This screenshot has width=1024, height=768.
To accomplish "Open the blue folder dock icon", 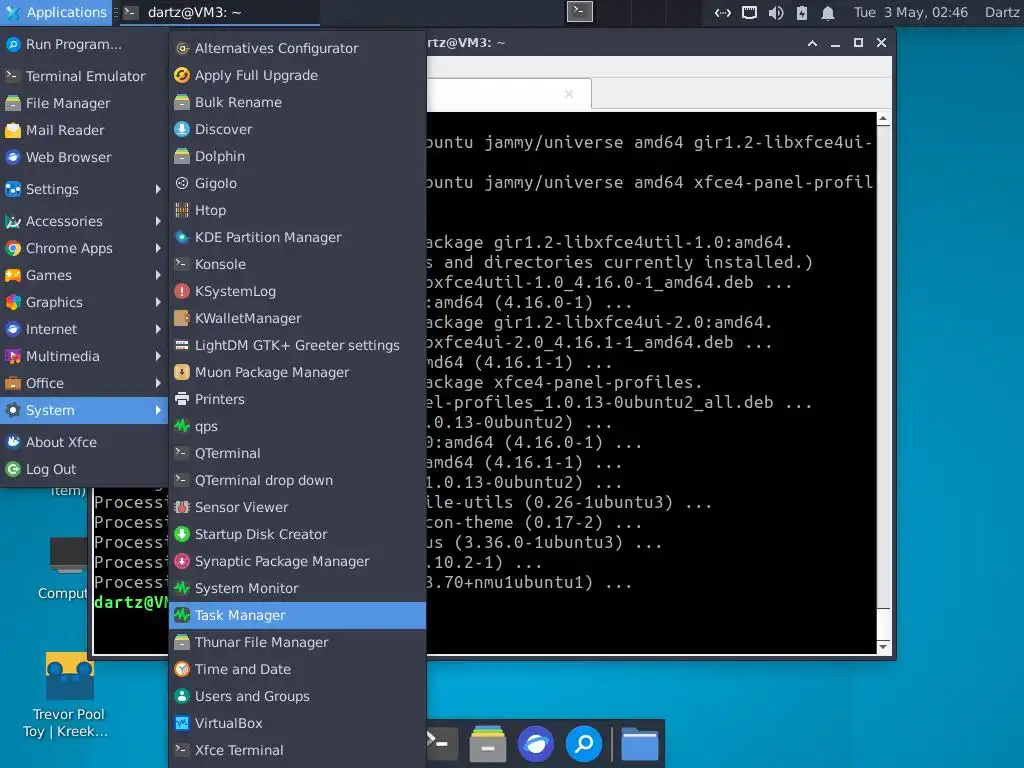I will tap(639, 744).
